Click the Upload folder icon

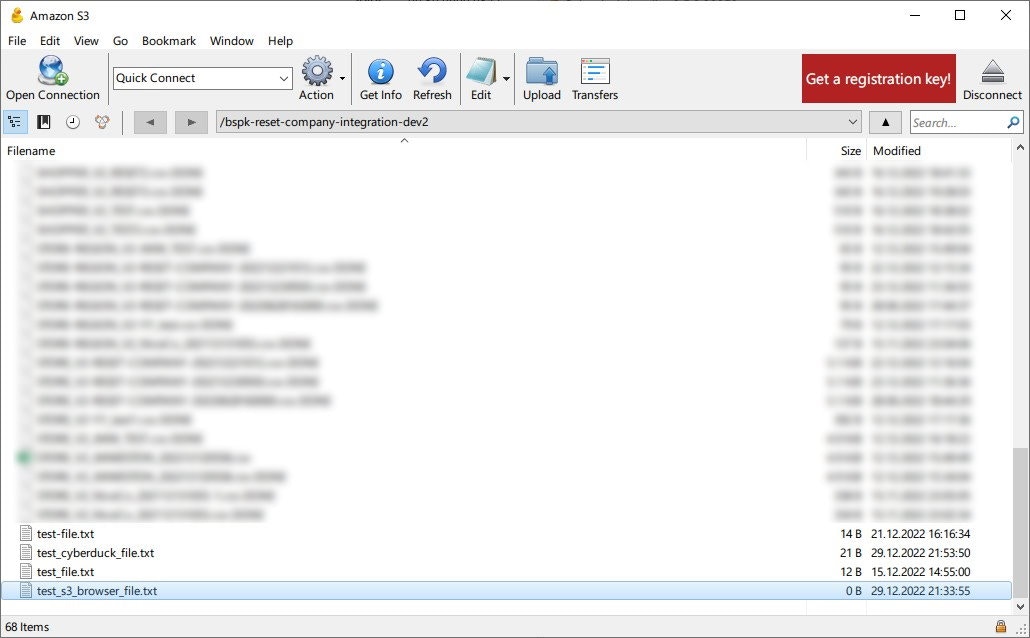[x=542, y=71]
